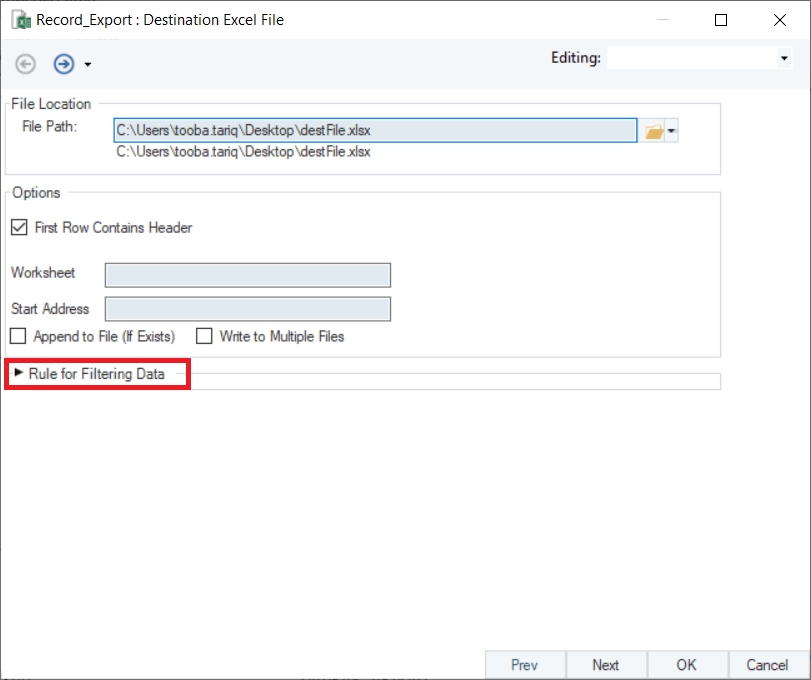Cancel the destination file dialog
Screen dimensions: 811x680
[767, 665]
